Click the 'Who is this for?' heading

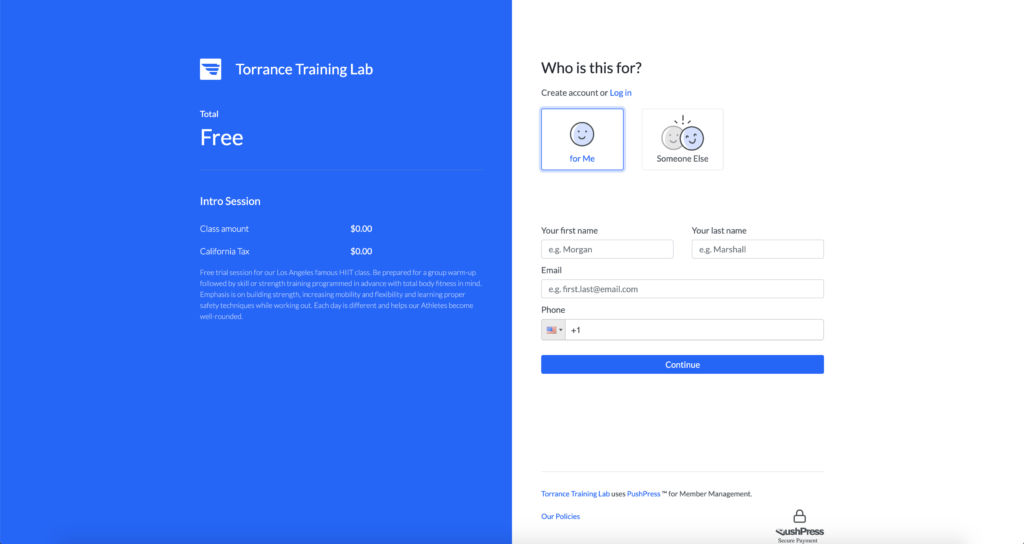pyautogui.click(x=592, y=68)
